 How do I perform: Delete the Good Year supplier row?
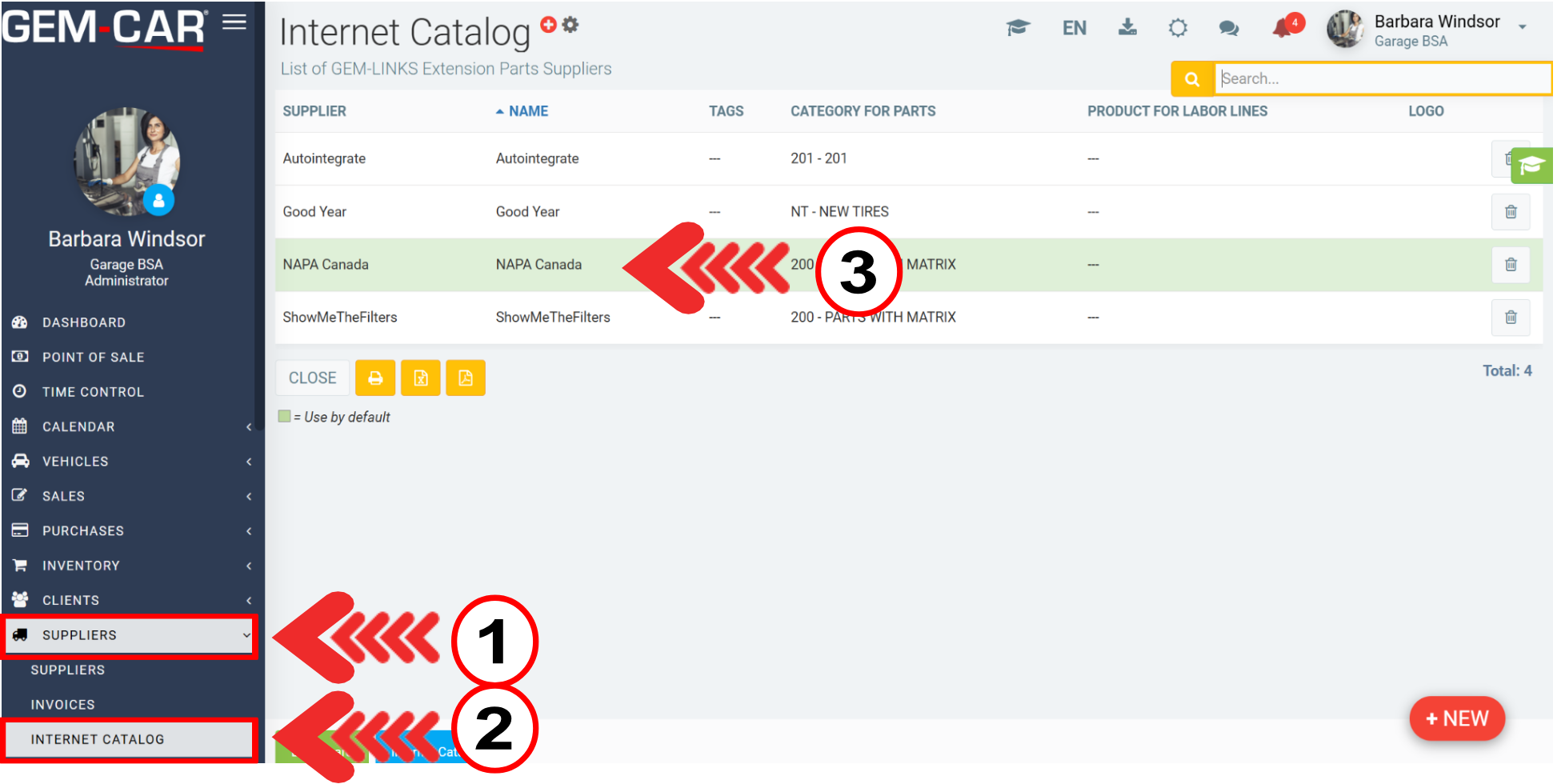[x=1510, y=212]
